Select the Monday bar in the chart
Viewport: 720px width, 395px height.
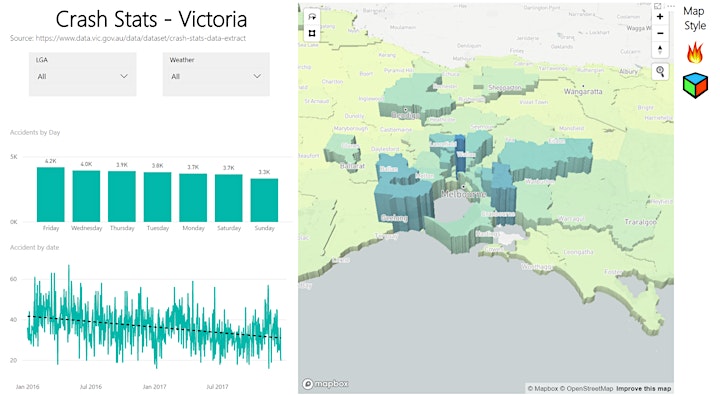point(193,198)
